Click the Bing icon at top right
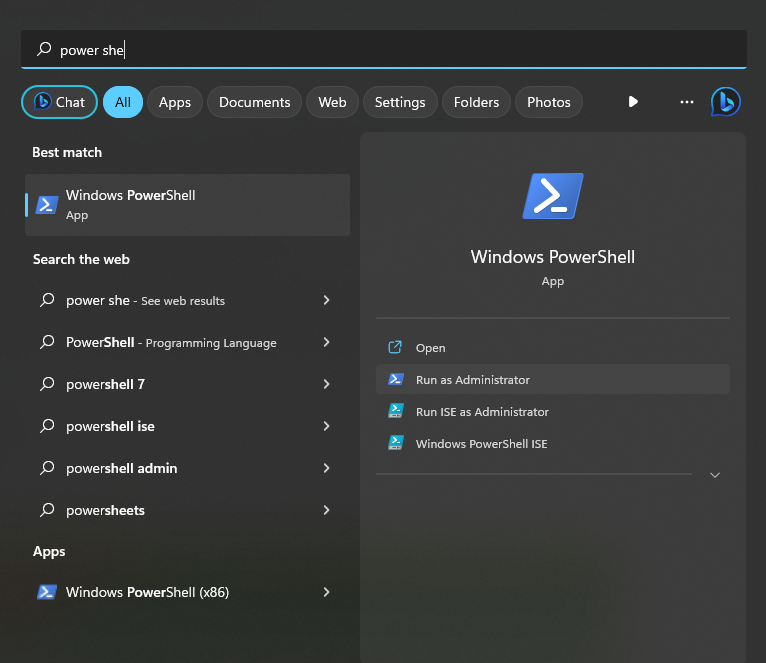The width and height of the screenshot is (766, 663). [x=725, y=102]
